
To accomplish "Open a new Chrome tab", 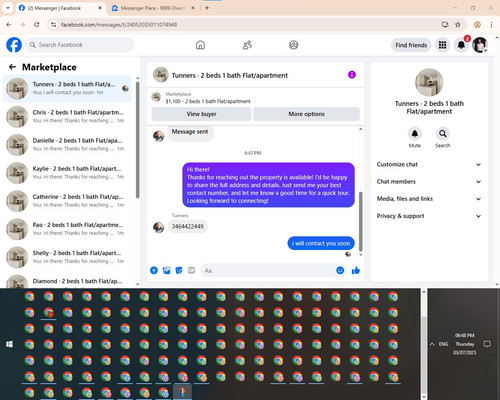I will (207, 8).
